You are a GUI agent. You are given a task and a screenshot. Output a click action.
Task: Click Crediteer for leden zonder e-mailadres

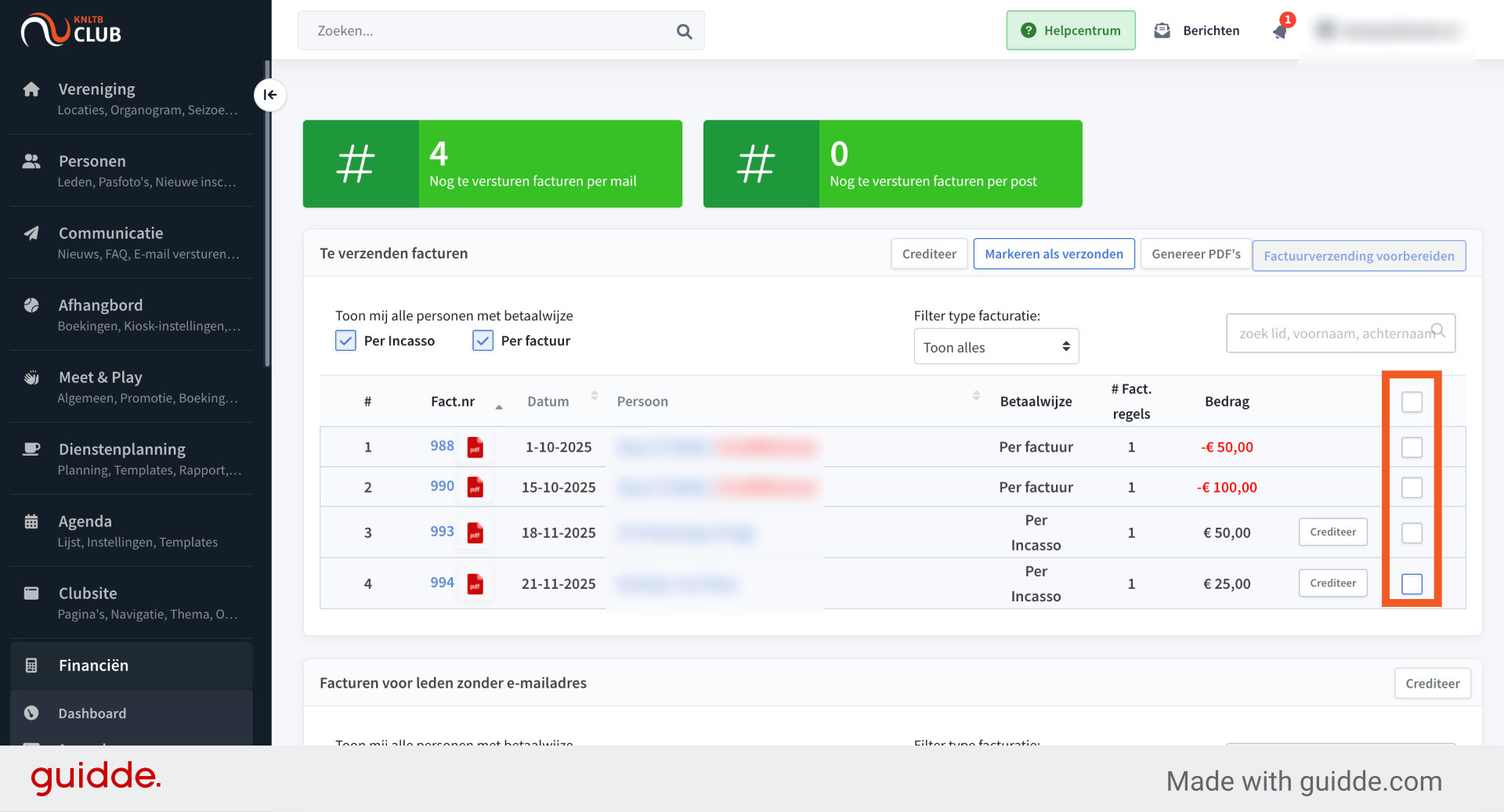tap(1432, 684)
